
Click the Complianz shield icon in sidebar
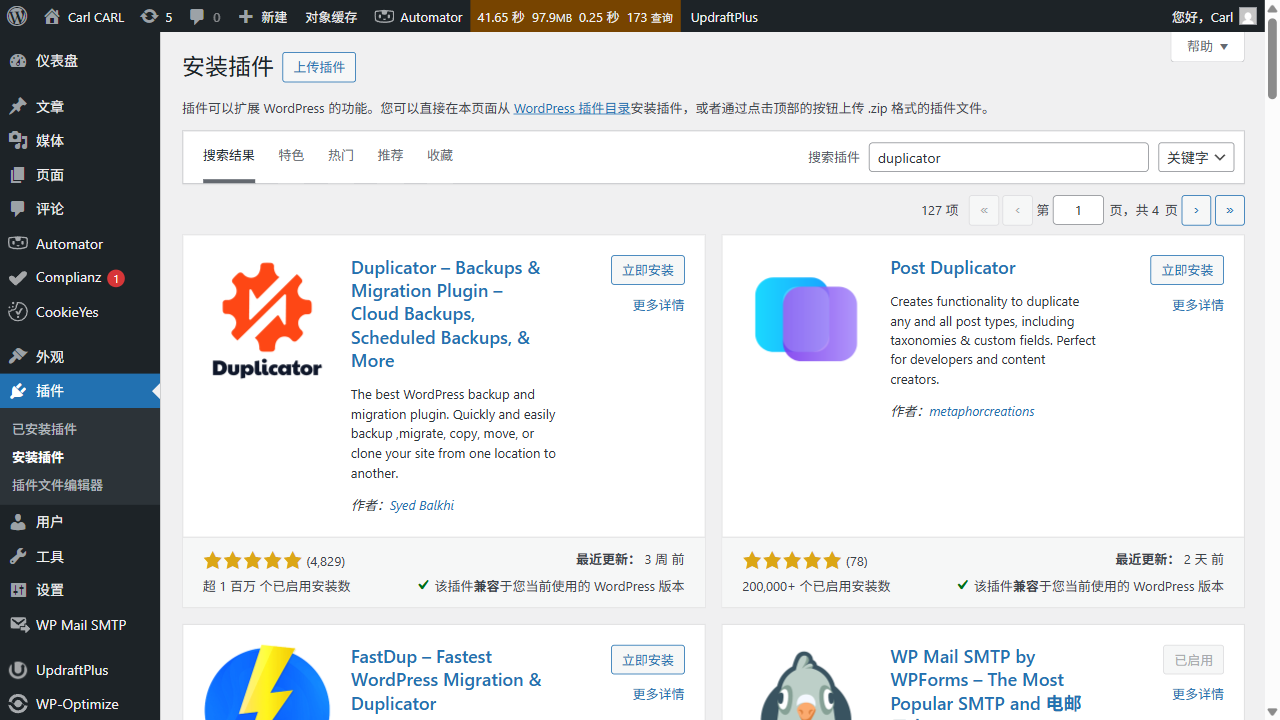click(19, 277)
